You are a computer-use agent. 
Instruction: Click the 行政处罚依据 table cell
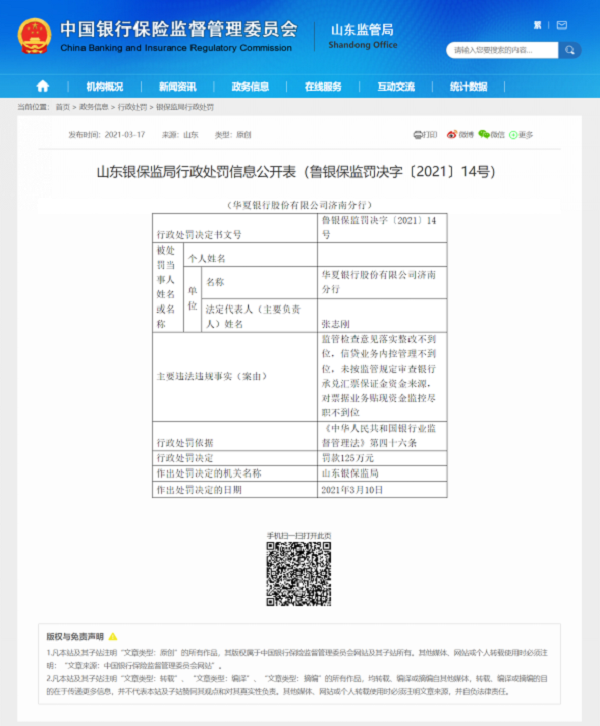click(x=235, y=436)
